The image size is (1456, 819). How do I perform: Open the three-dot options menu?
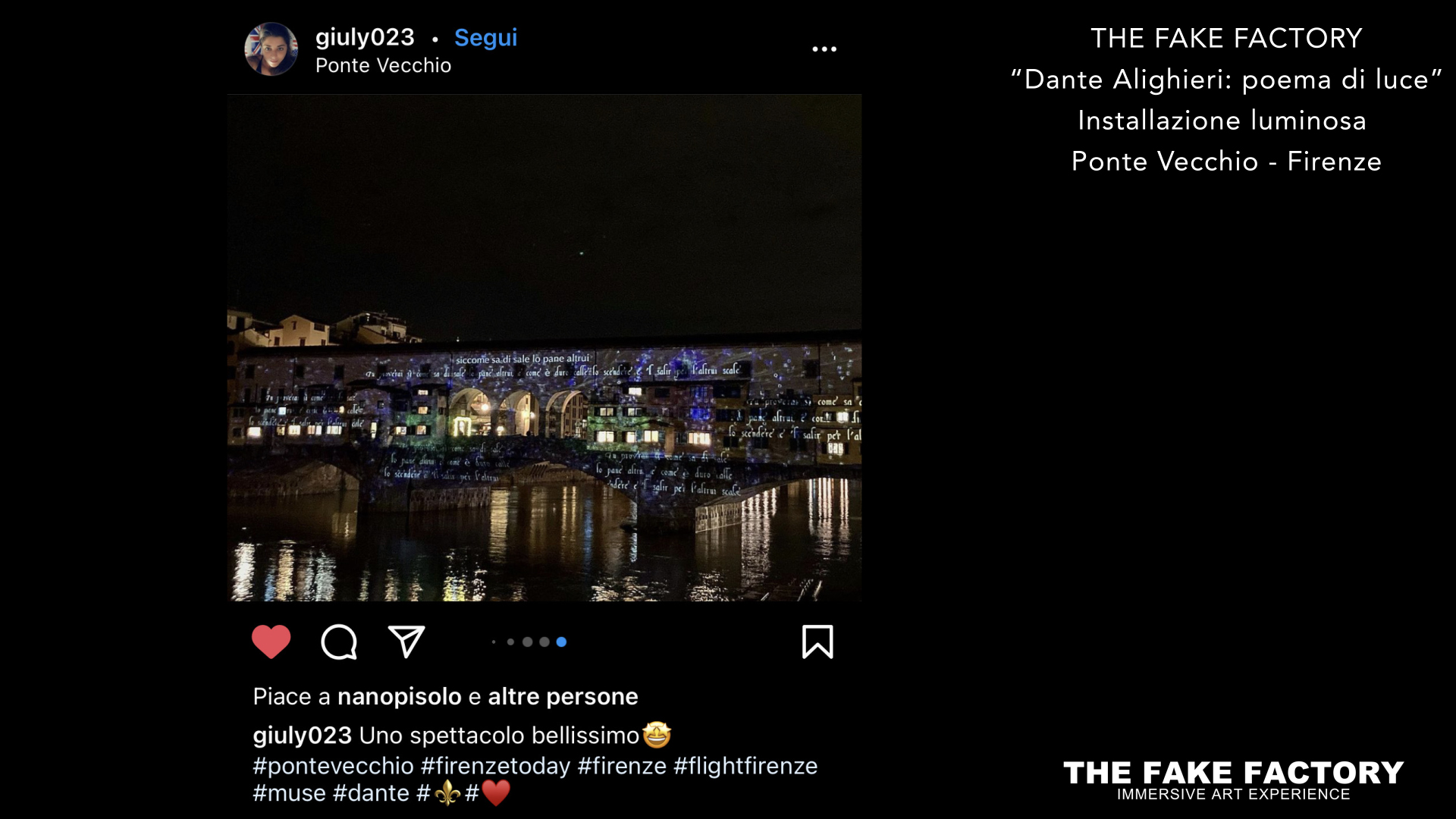tap(824, 49)
